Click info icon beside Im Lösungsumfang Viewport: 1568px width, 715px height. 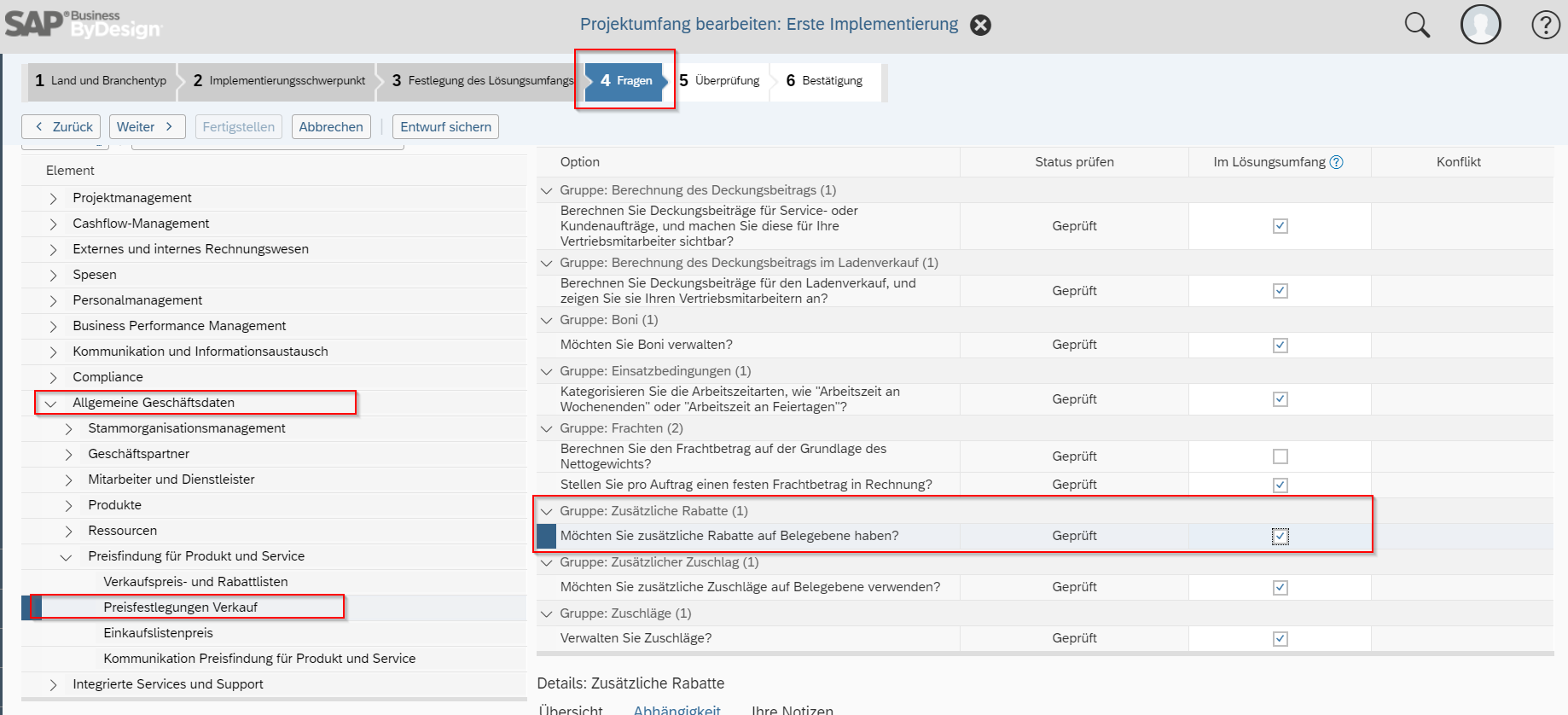point(1337,162)
